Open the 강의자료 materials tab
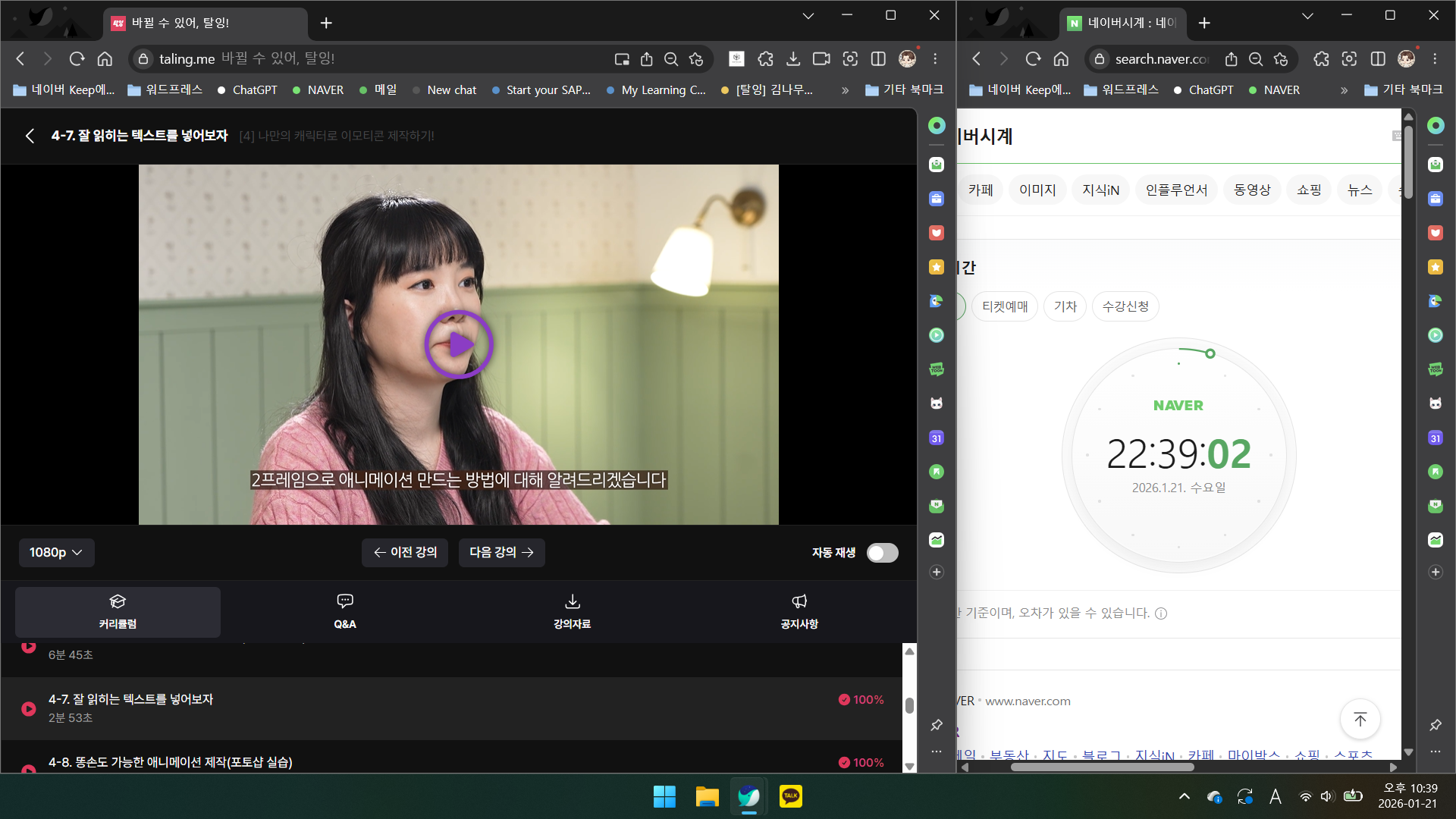The image size is (1456, 819). point(572,611)
